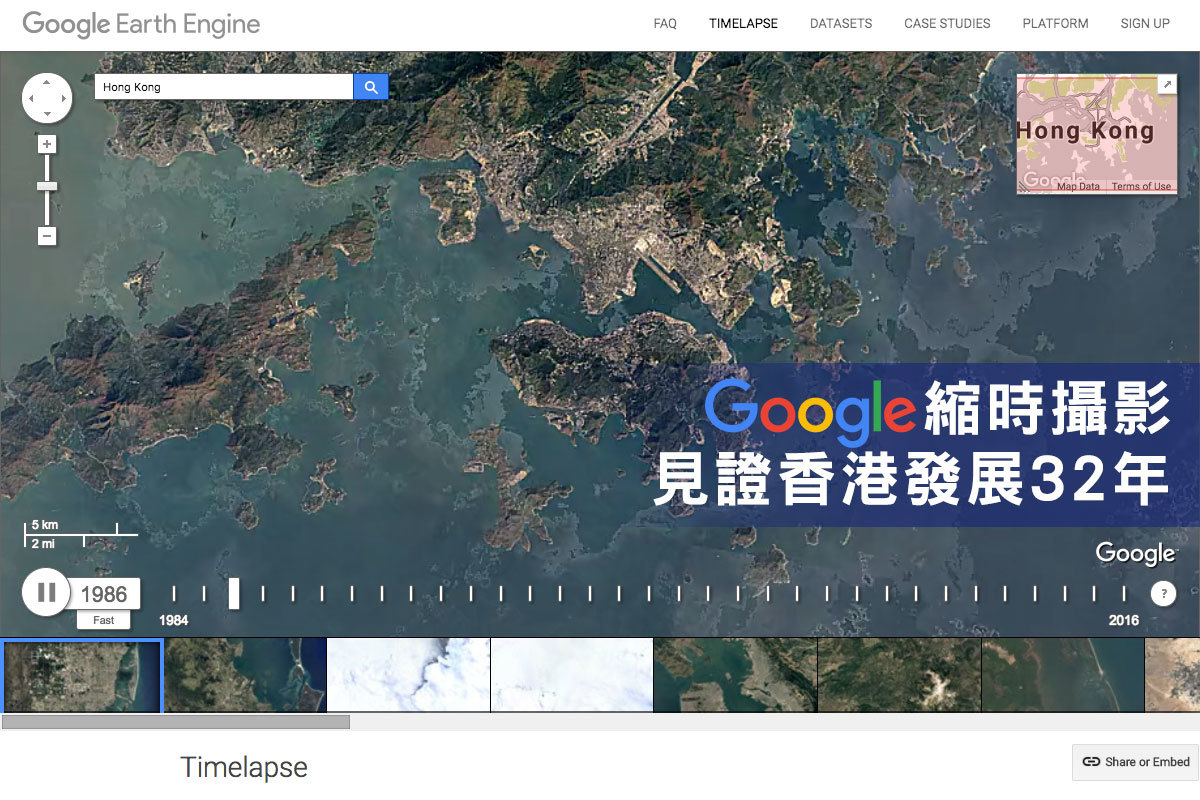Zoom out with the minus button
Screen dimensions: 1200x800
click(47, 236)
